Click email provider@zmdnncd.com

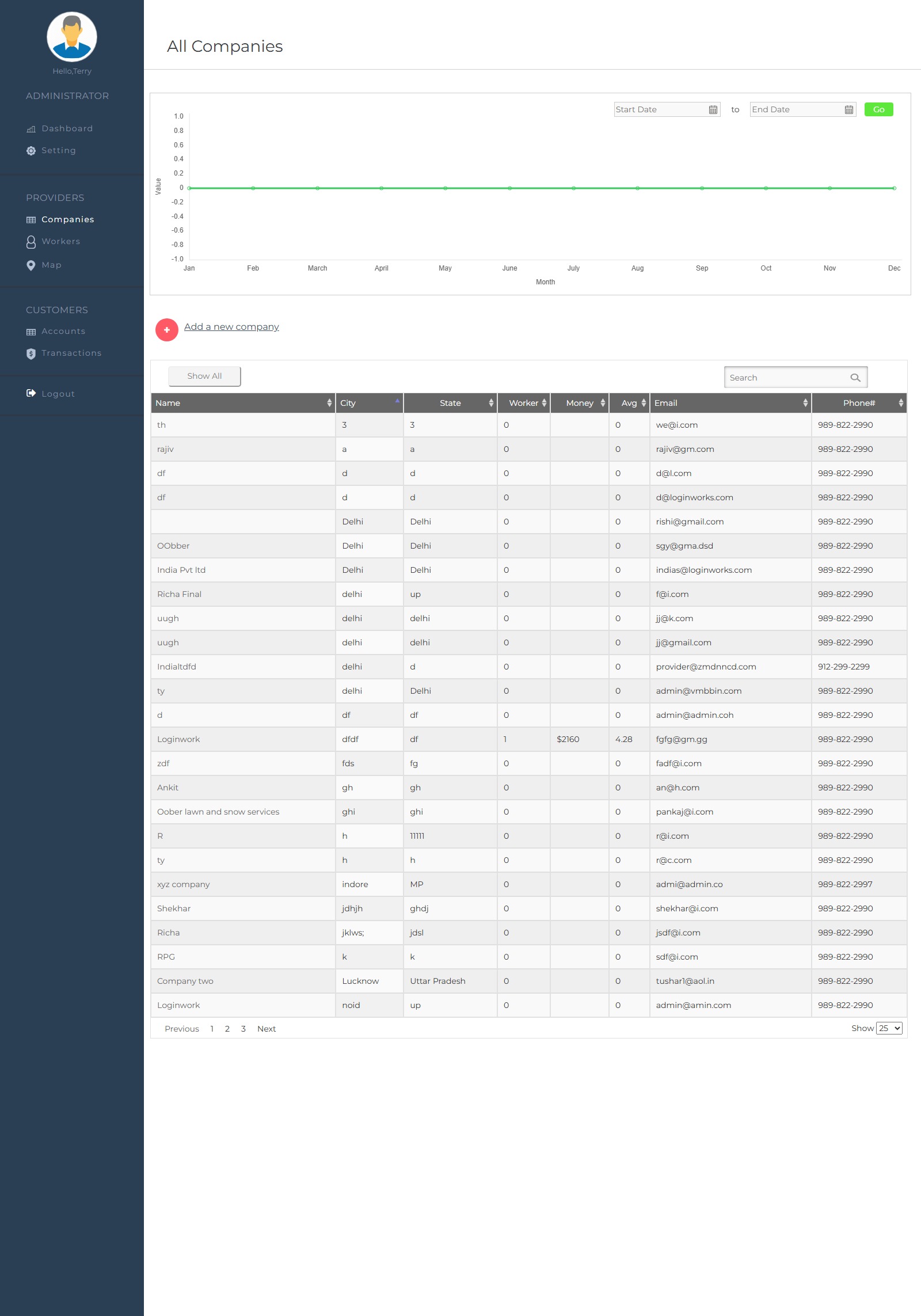pyautogui.click(x=706, y=667)
